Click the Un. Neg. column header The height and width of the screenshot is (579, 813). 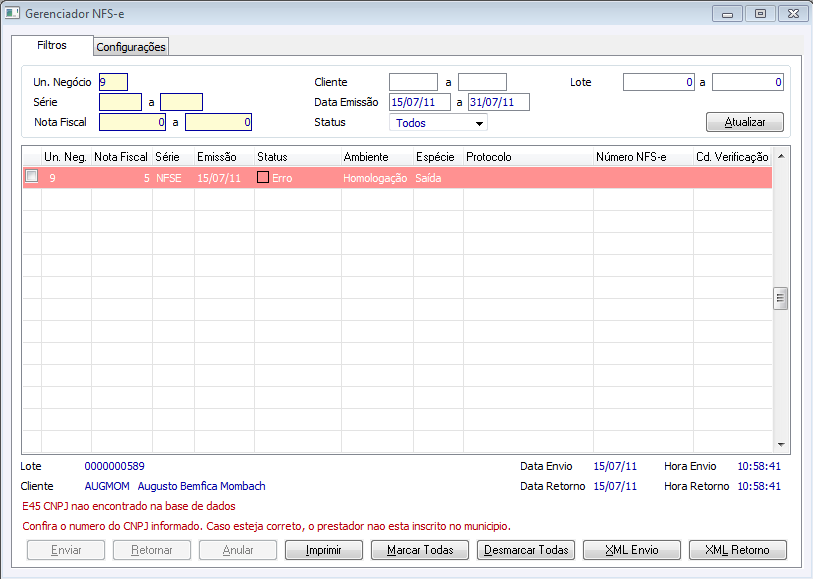[66, 157]
